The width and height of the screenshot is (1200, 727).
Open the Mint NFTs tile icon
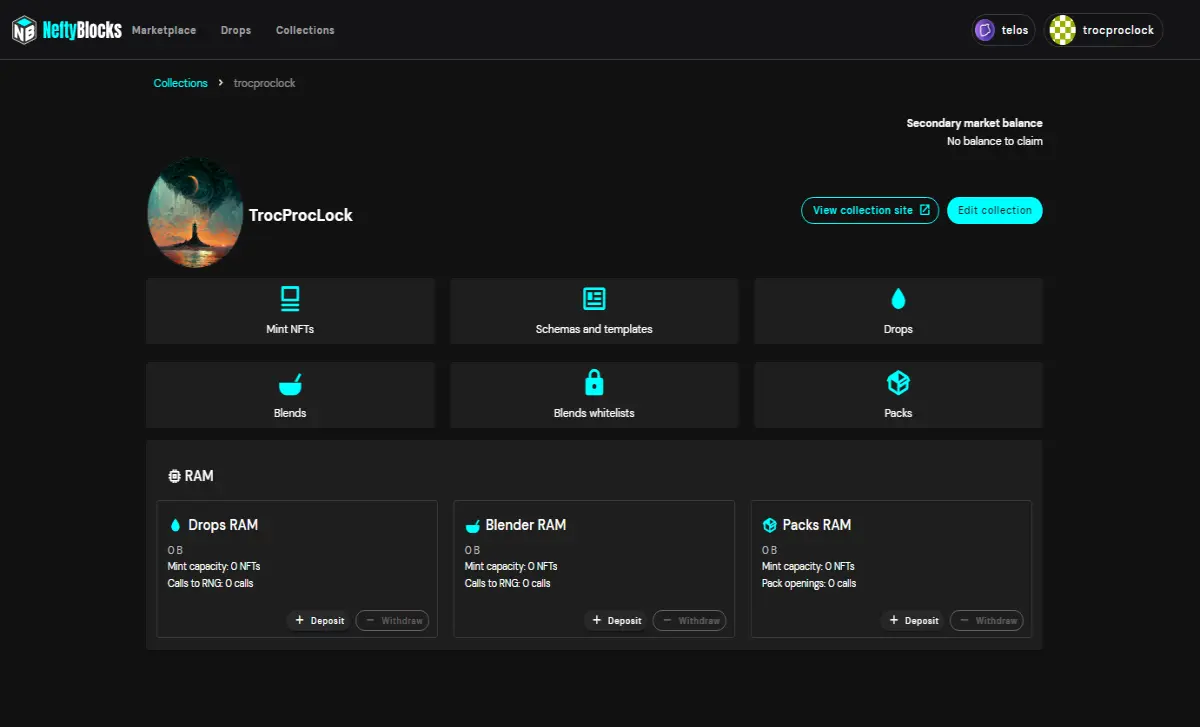pos(290,298)
